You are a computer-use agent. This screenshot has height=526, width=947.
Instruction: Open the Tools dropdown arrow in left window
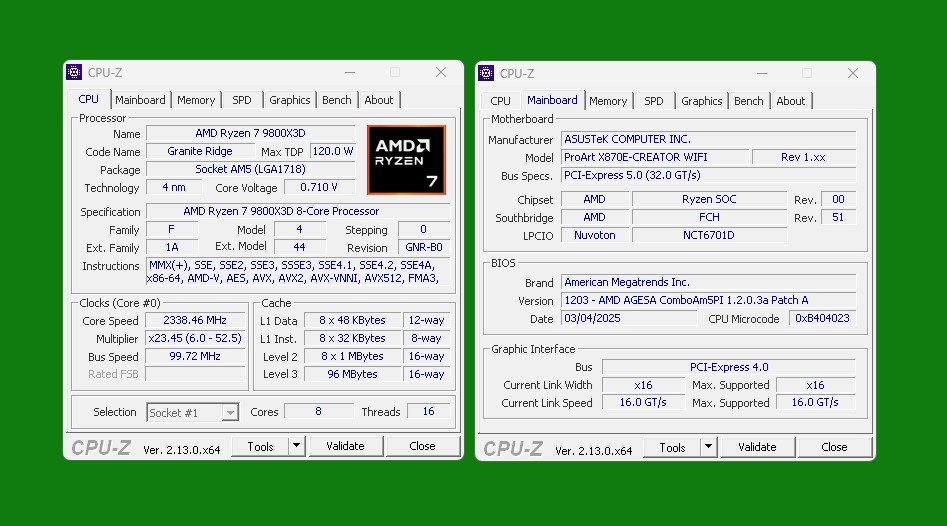pyautogui.click(x=296, y=446)
